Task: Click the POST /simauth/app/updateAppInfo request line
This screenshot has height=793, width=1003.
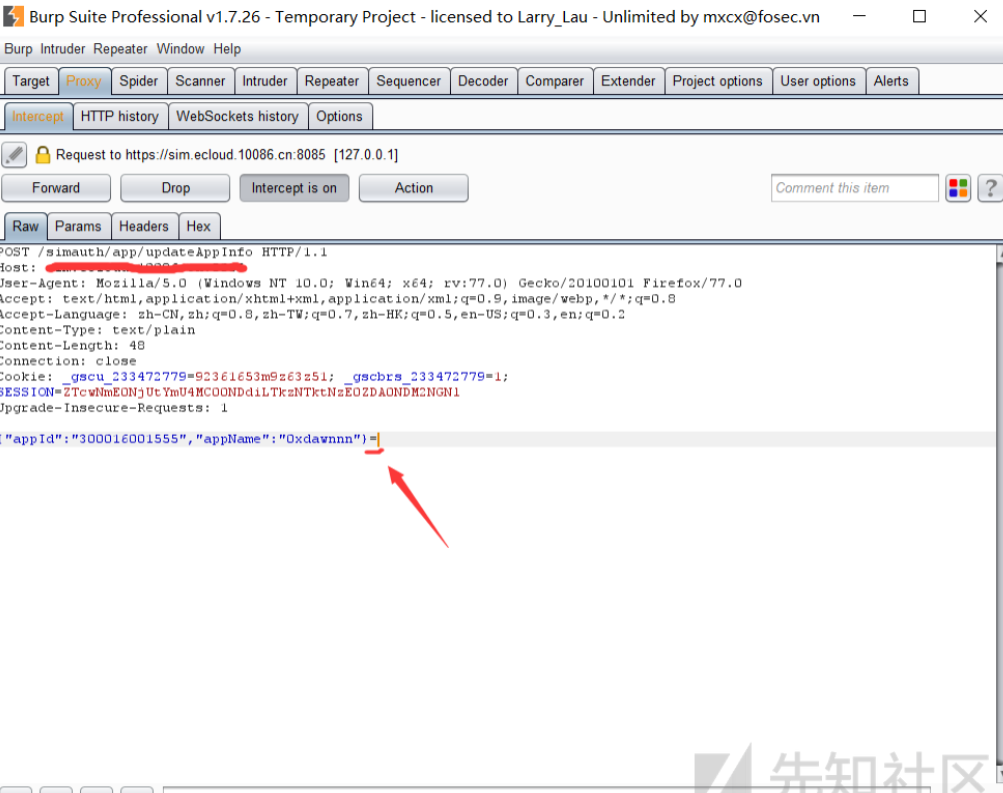Action: (x=163, y=252)
